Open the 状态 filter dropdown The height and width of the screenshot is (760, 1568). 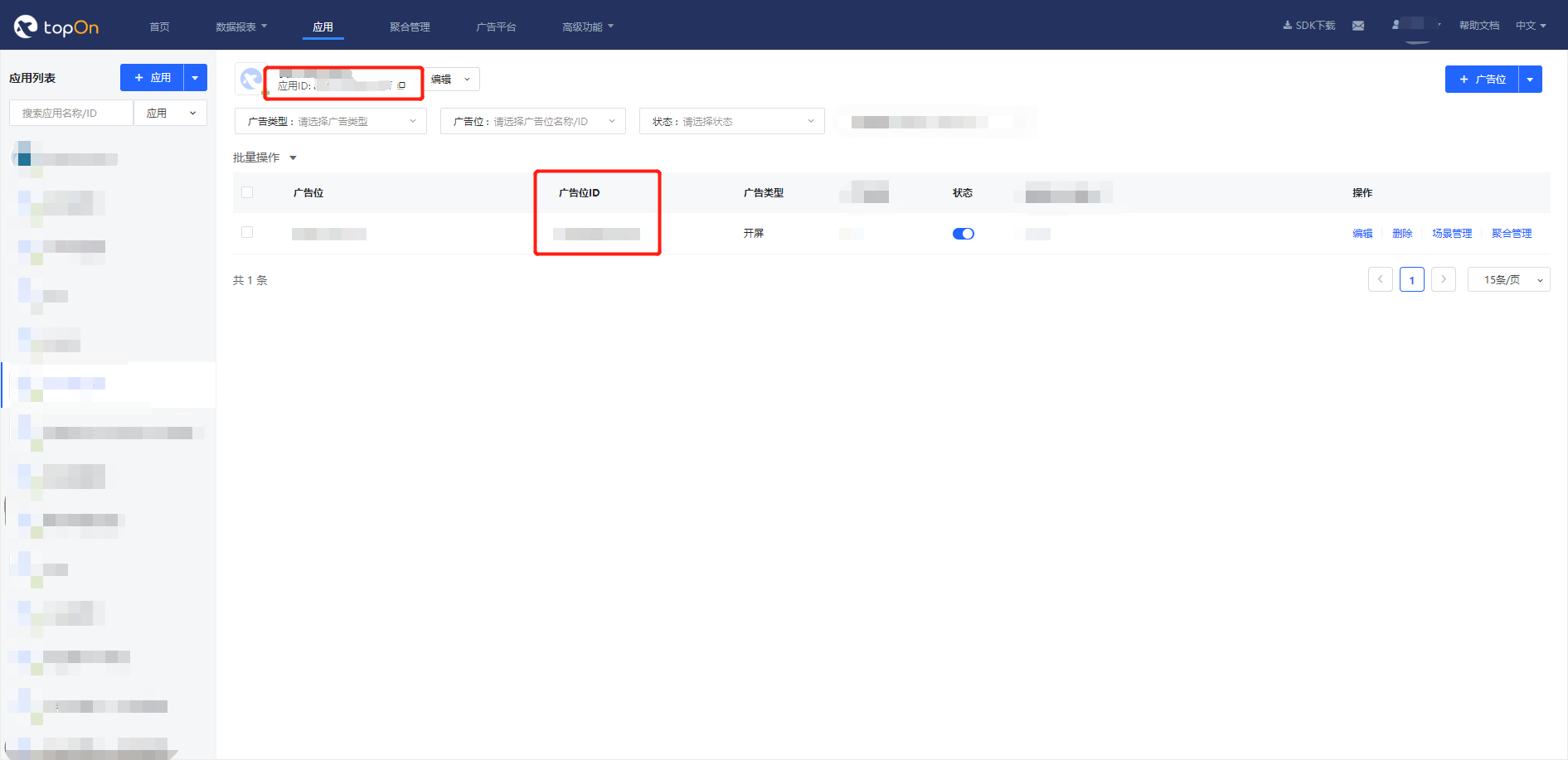[x=731, y=120]
